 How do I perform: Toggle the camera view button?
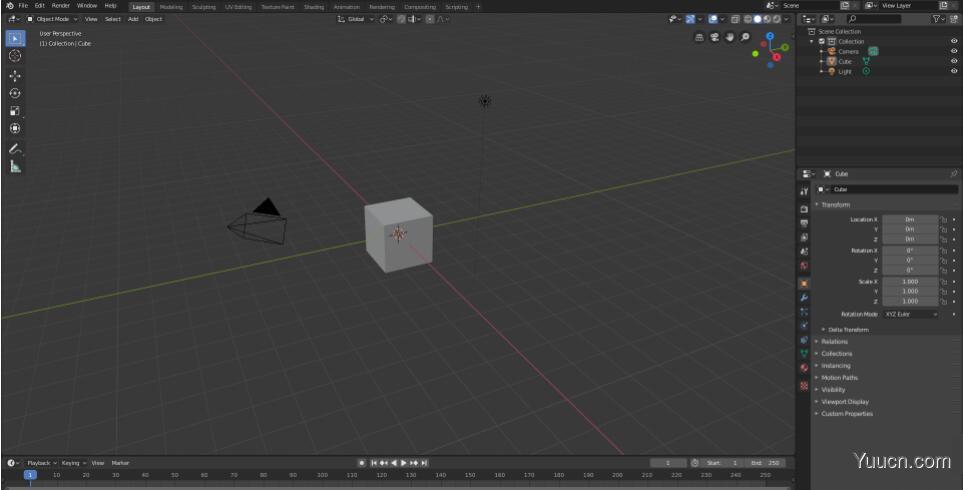pos(714,37)
